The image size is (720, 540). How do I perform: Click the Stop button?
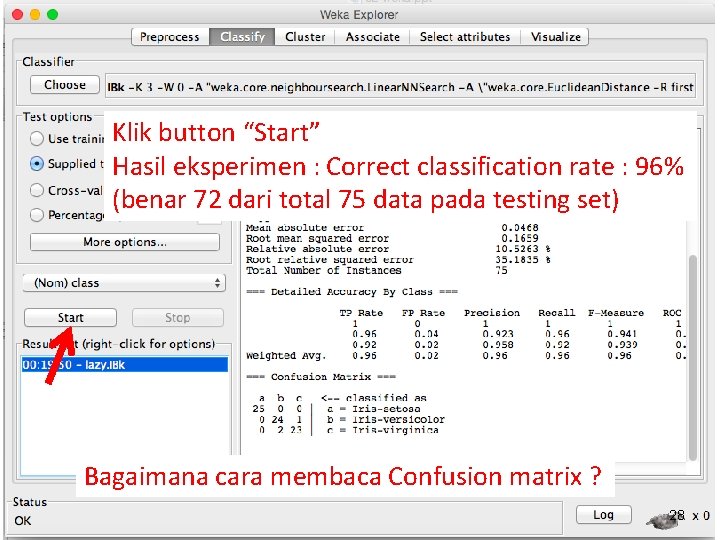(x=178, y=318)
